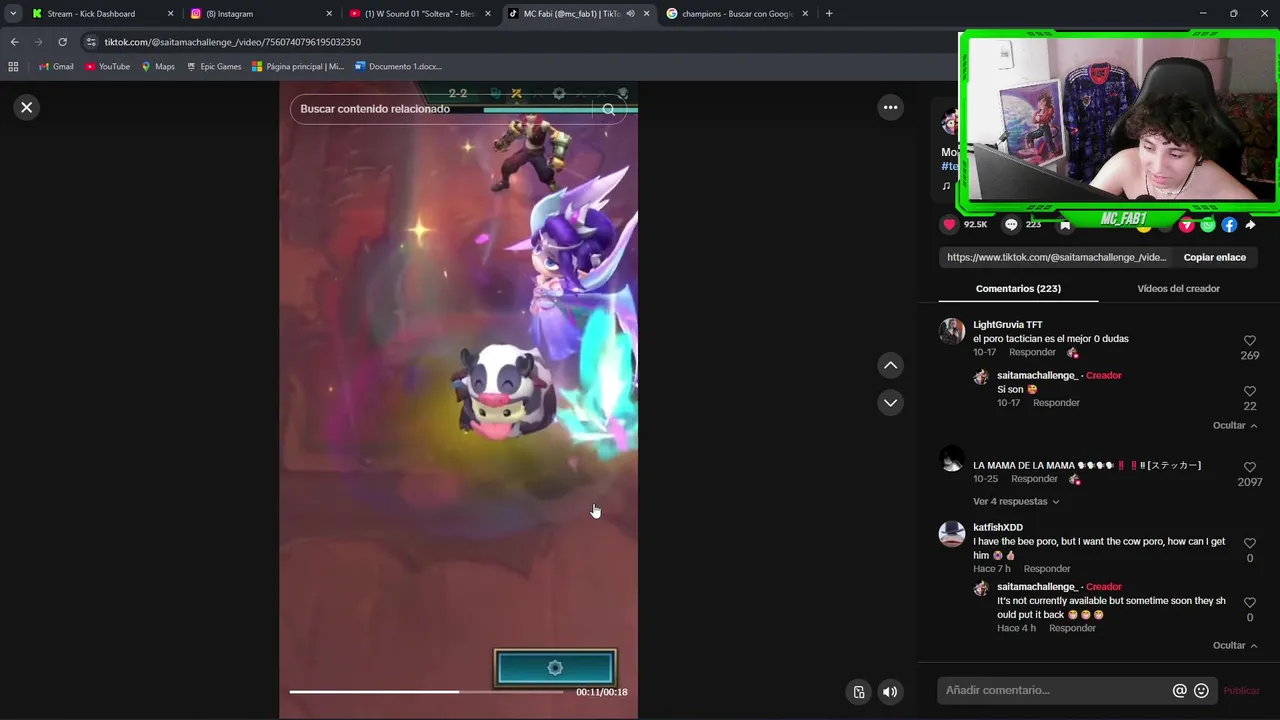Switch to the champions Google search tab
Screen dimensions: 1280x720
coord(737,14)
